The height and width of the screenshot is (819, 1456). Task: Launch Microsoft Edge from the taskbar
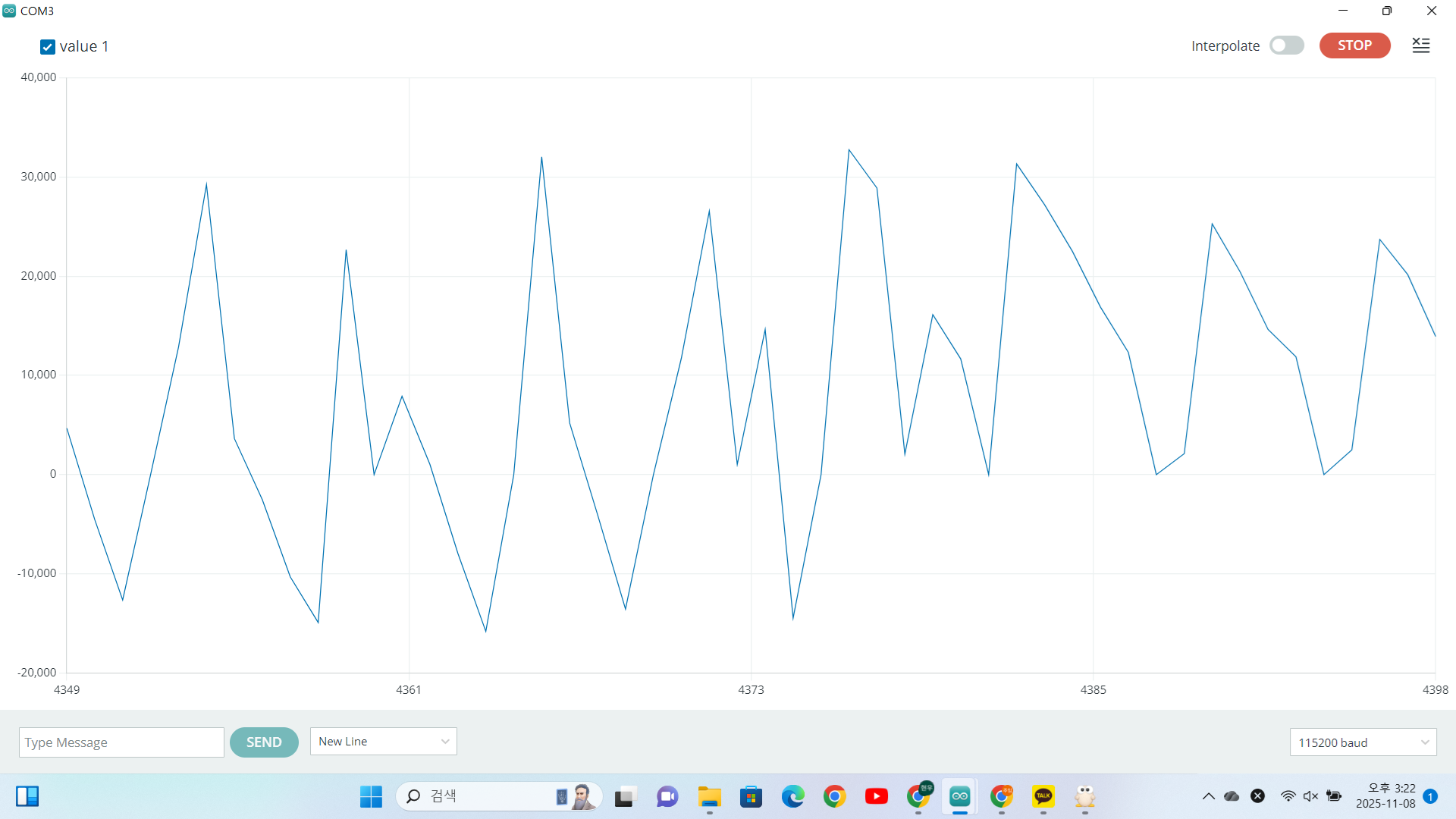point(793,796)
